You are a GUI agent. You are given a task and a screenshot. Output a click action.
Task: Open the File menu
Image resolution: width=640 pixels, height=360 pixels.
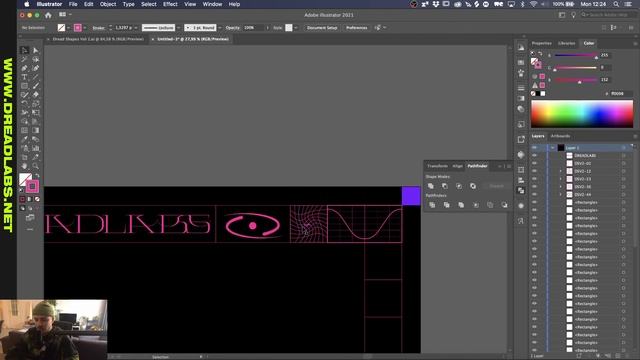point(73,4)
